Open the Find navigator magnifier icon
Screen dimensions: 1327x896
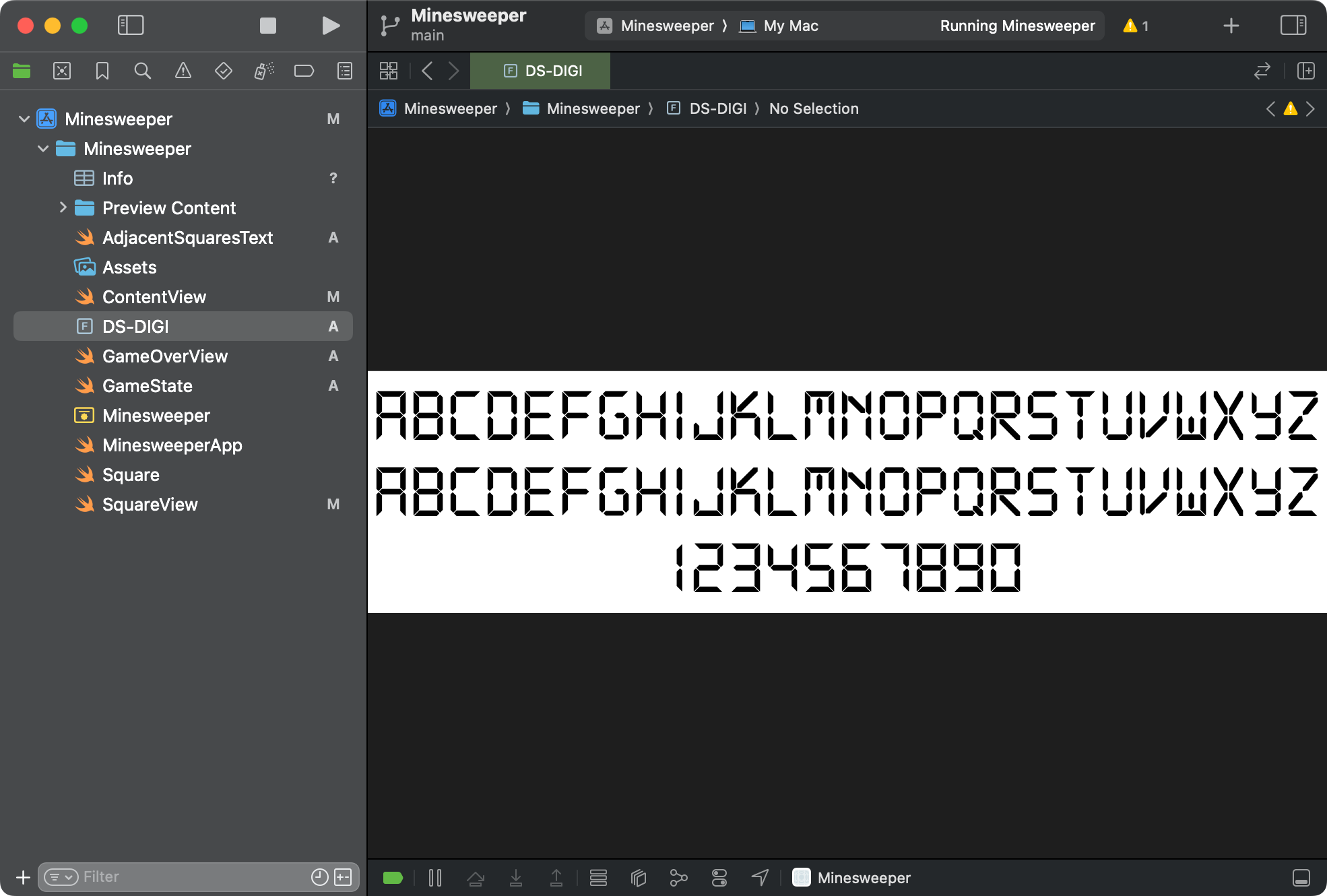click(x=142, y=71)
